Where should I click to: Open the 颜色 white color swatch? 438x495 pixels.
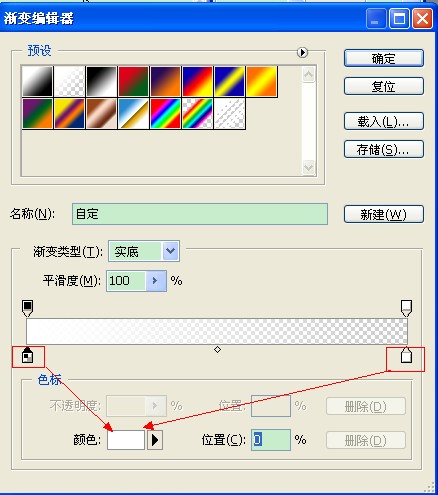[x=126, y=440]
